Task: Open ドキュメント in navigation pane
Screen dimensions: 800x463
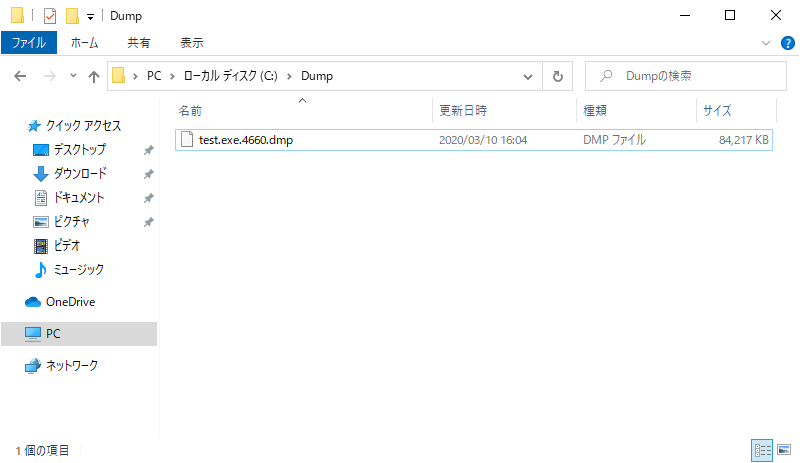Action: click(x=79, y=198)
